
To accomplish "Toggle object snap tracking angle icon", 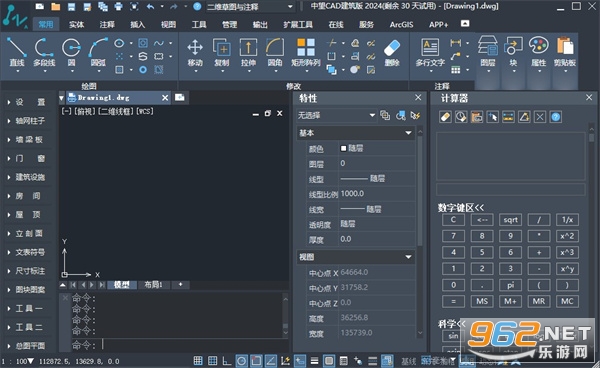I will tap(271, 360).
